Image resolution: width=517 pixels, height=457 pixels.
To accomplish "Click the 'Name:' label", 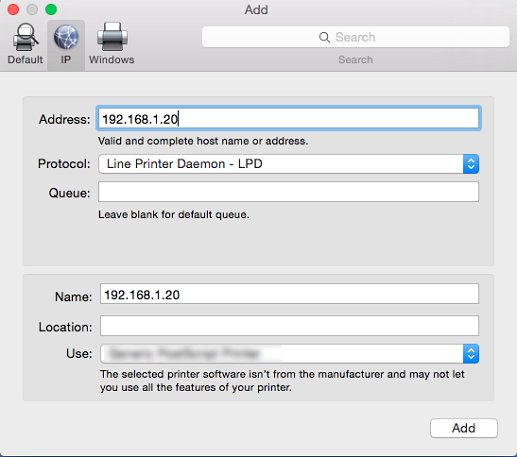I will pyautogui.click(x=73, y=296).
